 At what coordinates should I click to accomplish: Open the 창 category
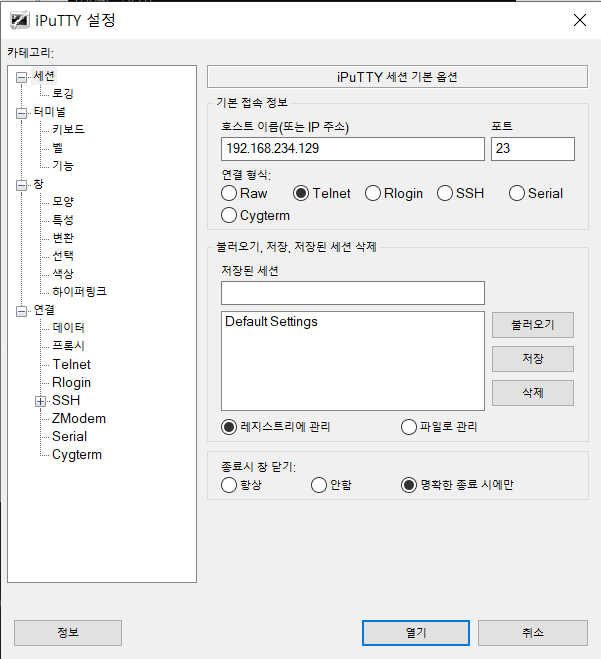click(38, 184)
